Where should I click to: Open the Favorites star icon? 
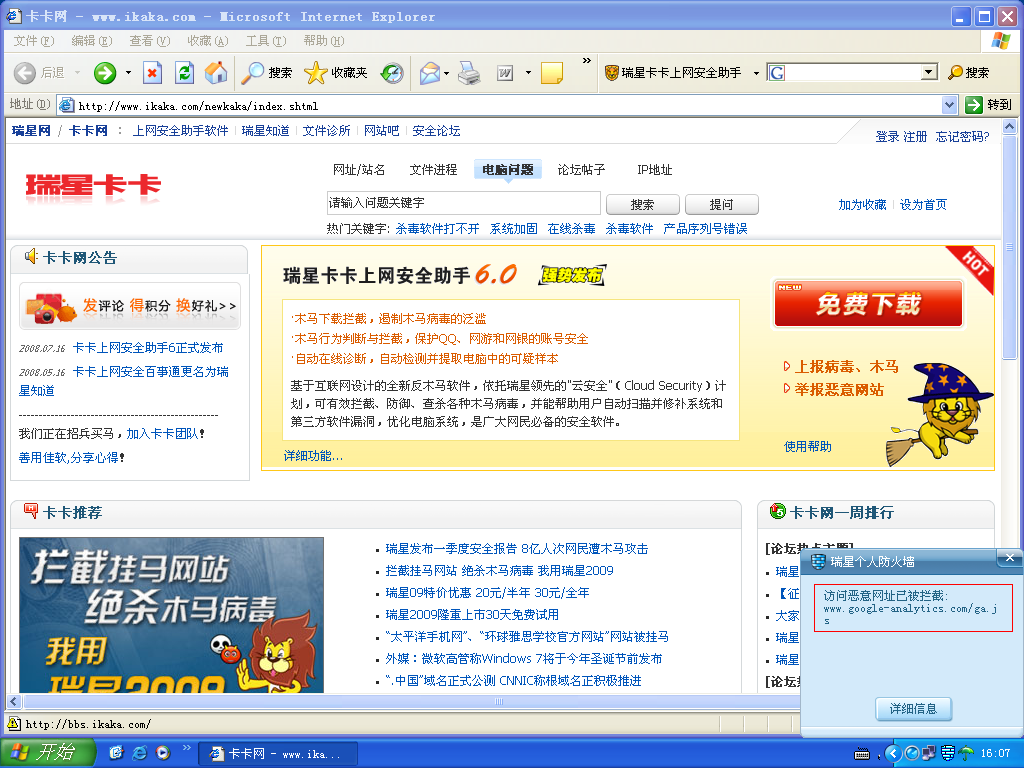316,72
